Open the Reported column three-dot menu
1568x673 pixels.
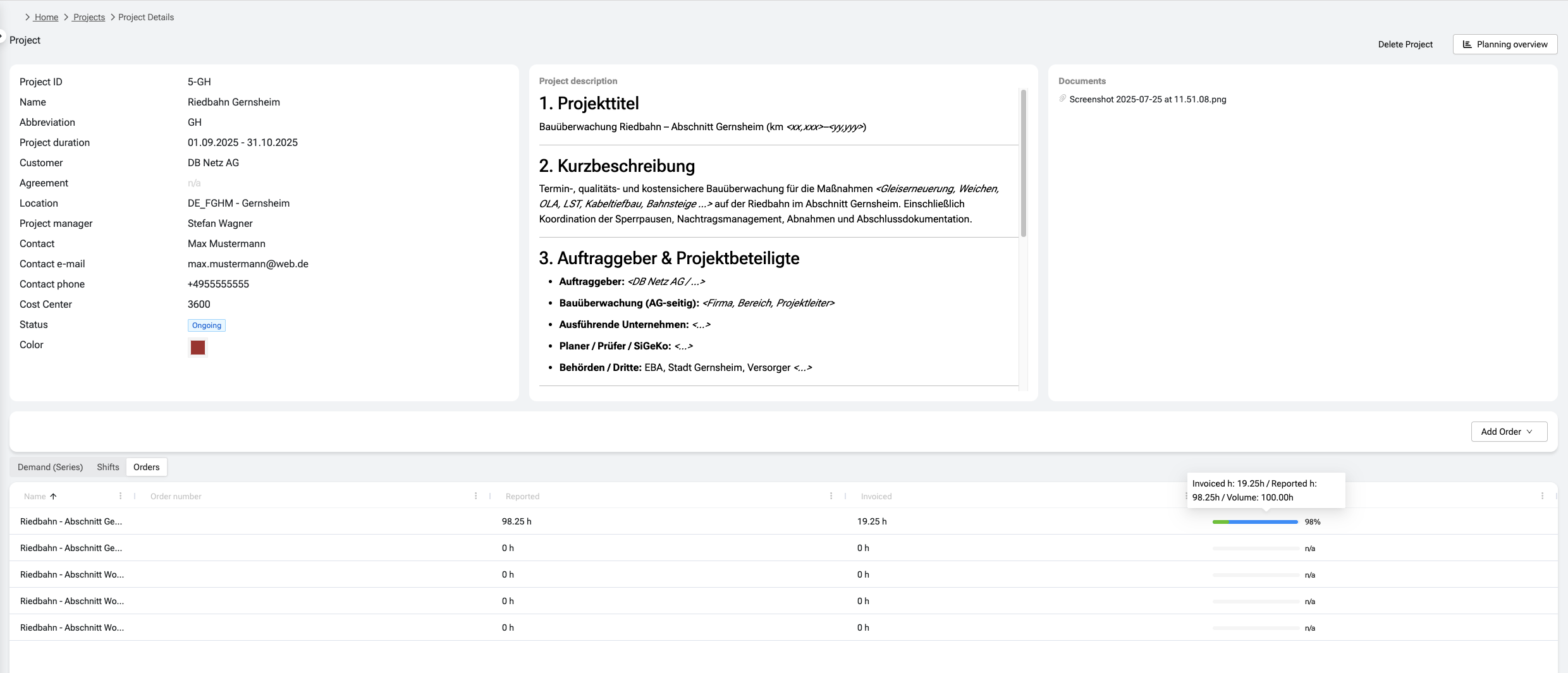tap(831, 496)
